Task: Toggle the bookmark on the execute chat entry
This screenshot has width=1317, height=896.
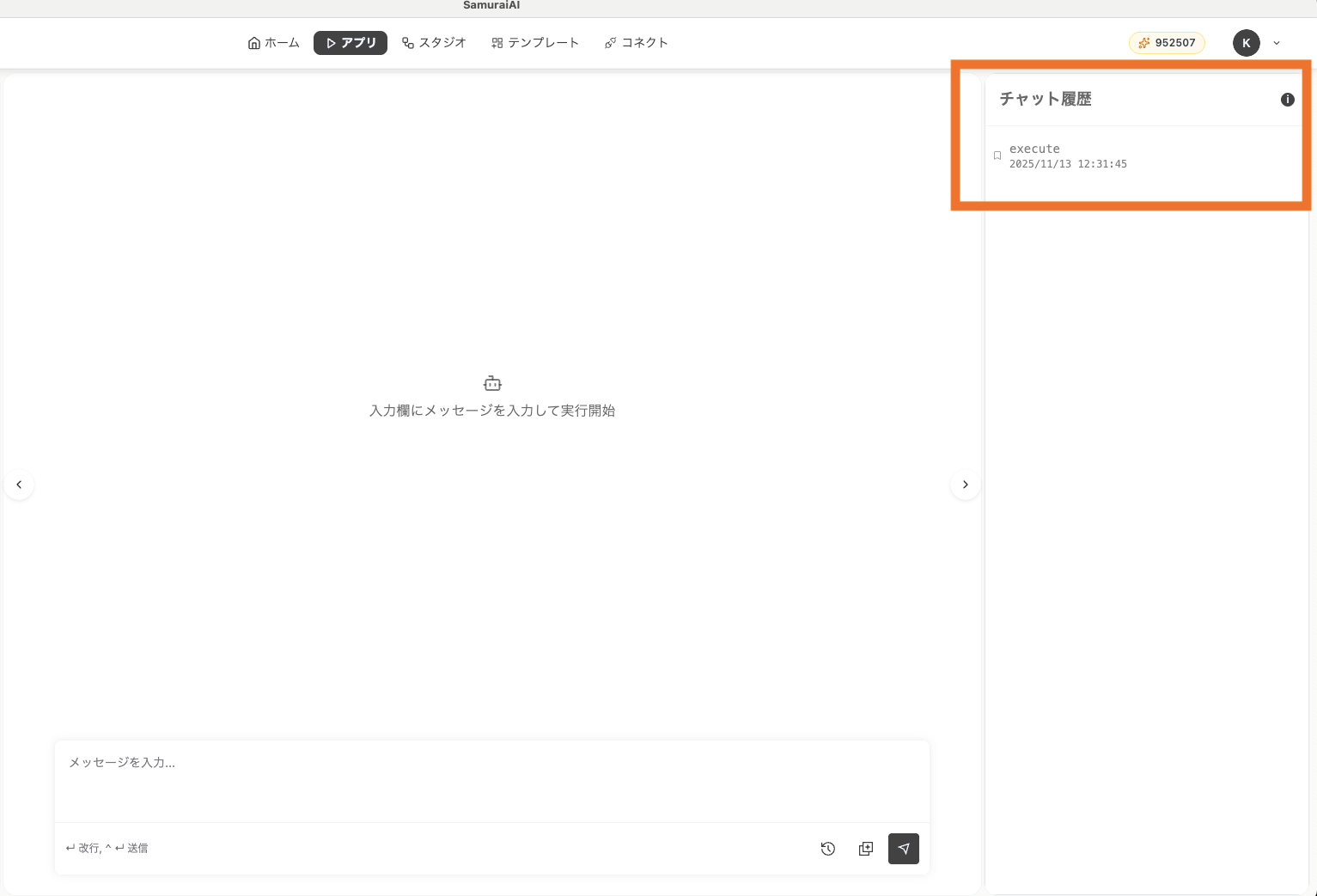Action: pos(997,155)
